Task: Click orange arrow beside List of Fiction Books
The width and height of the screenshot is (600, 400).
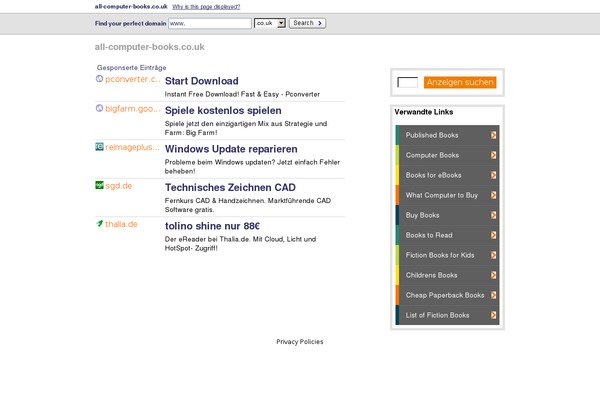Action: 494,315
